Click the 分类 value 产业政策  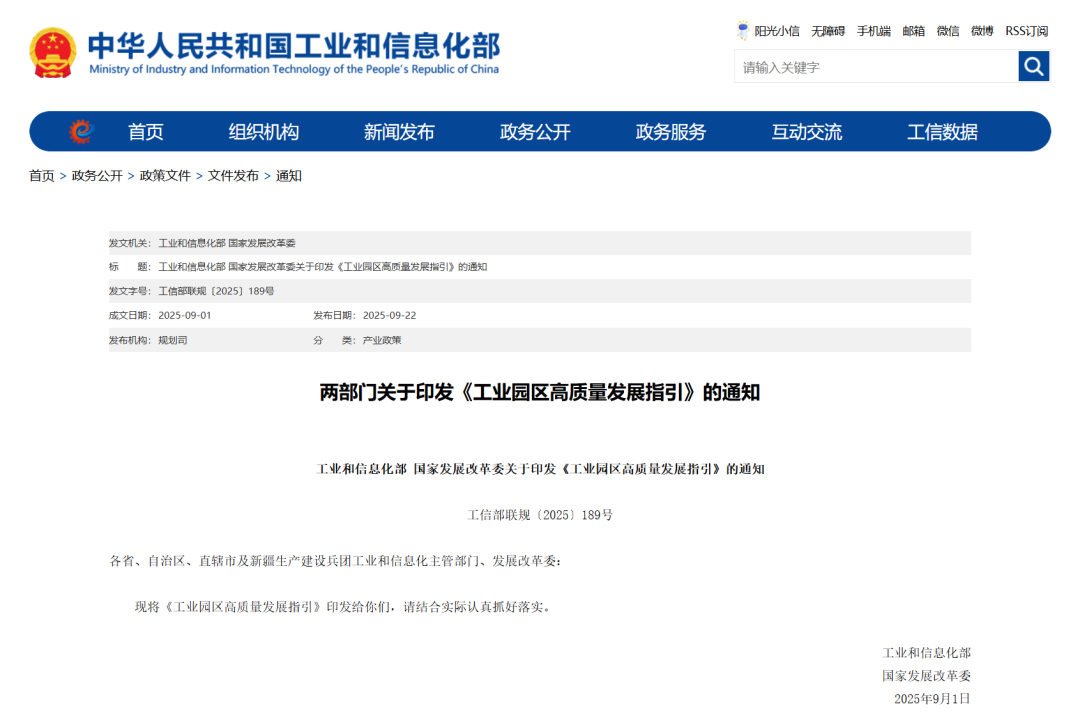pos(382,340)
